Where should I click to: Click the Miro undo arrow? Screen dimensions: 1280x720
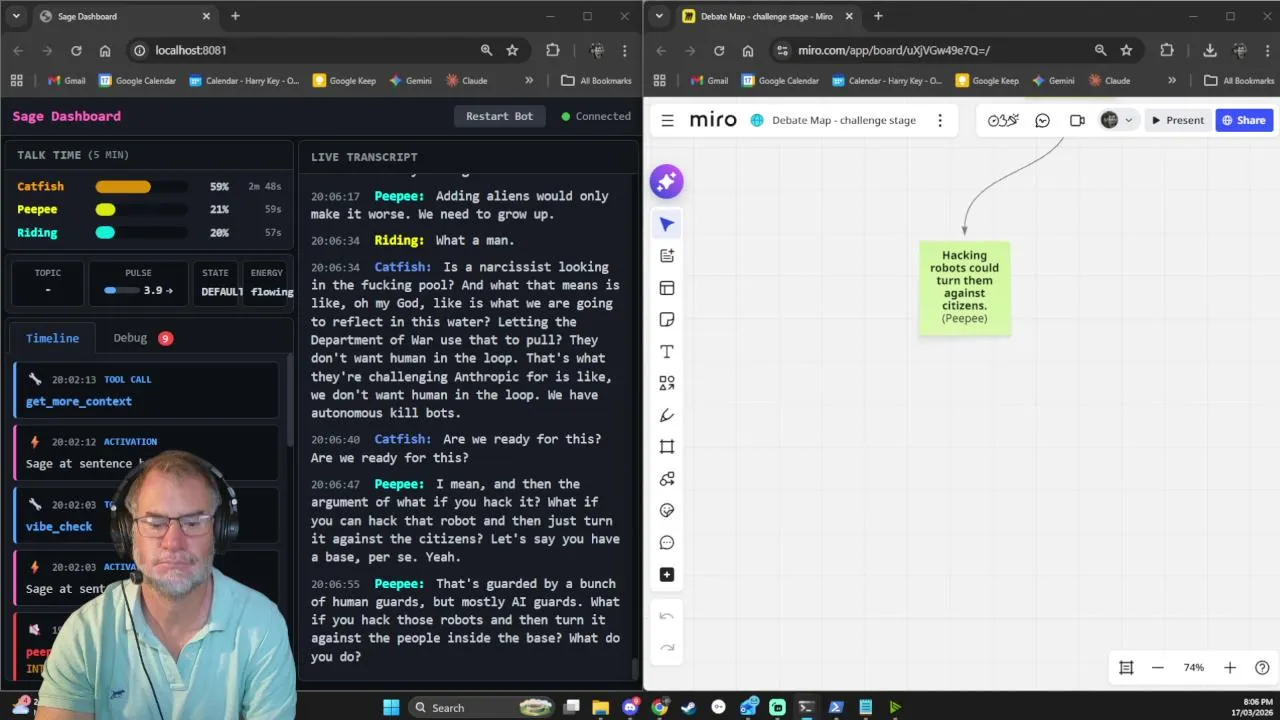pyautogui.click(x=667, y=616)
